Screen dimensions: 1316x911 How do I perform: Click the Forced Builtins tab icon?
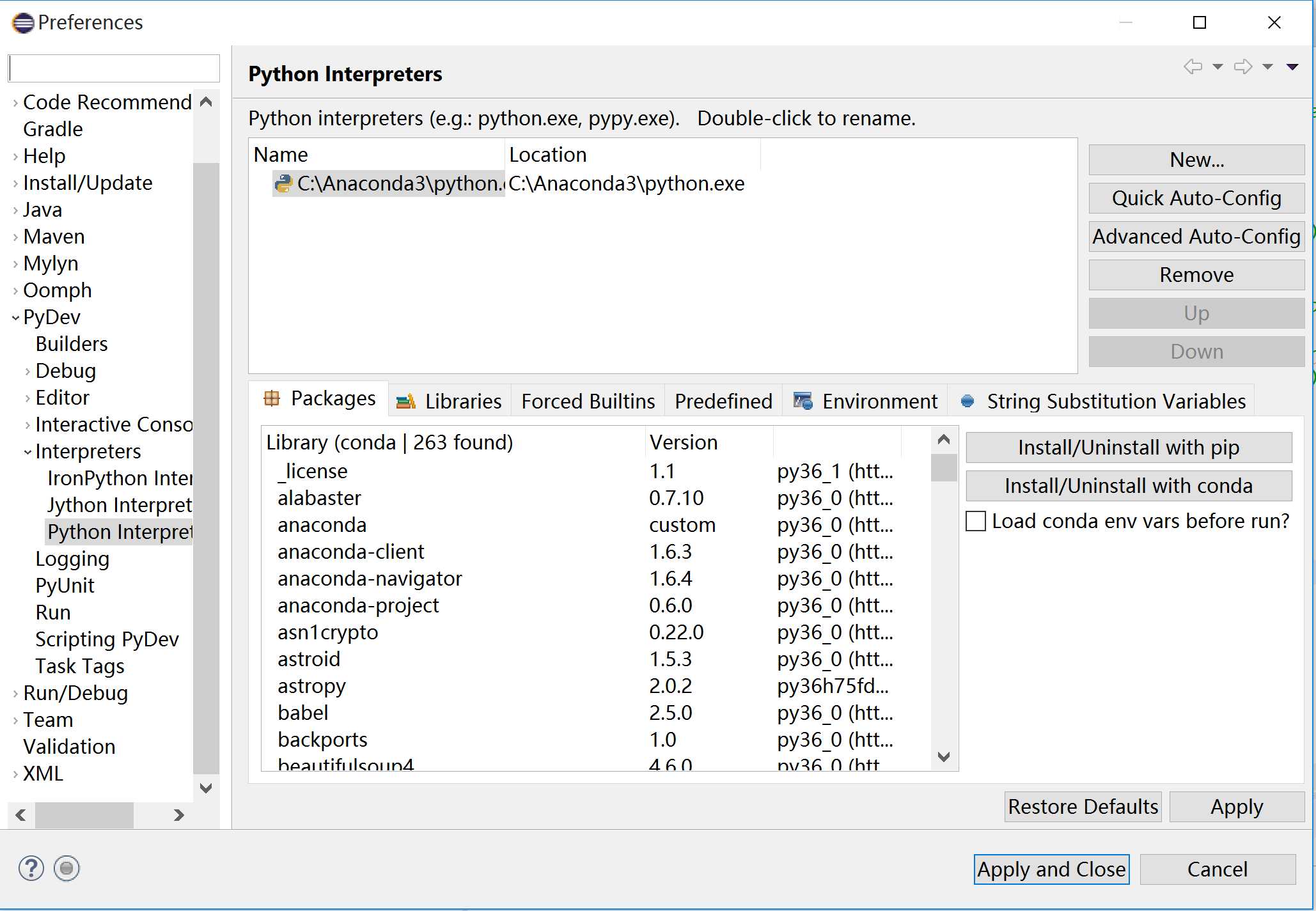(584, 400)
